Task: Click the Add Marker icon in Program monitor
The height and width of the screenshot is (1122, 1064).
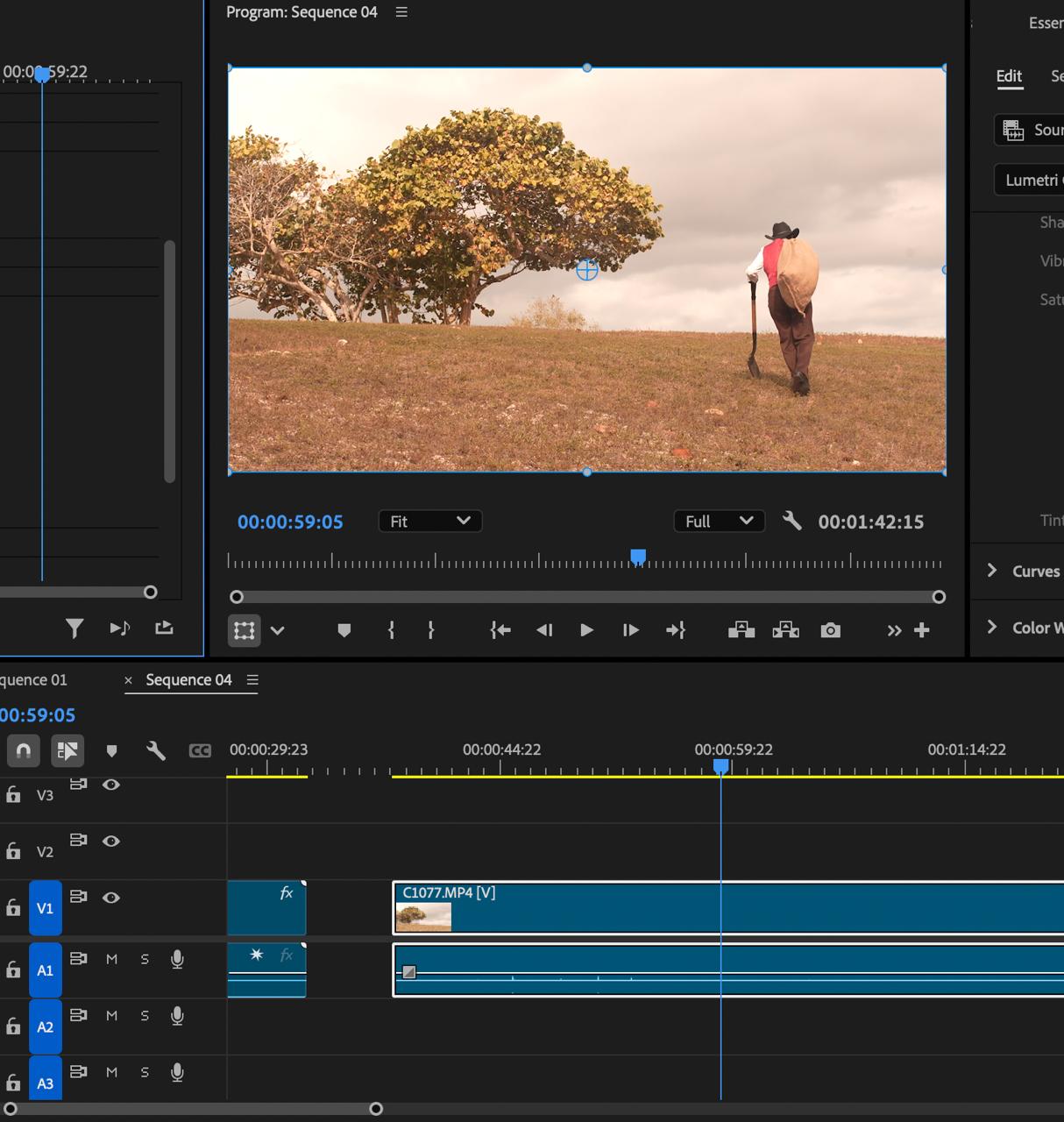Action: click(344, 630)
